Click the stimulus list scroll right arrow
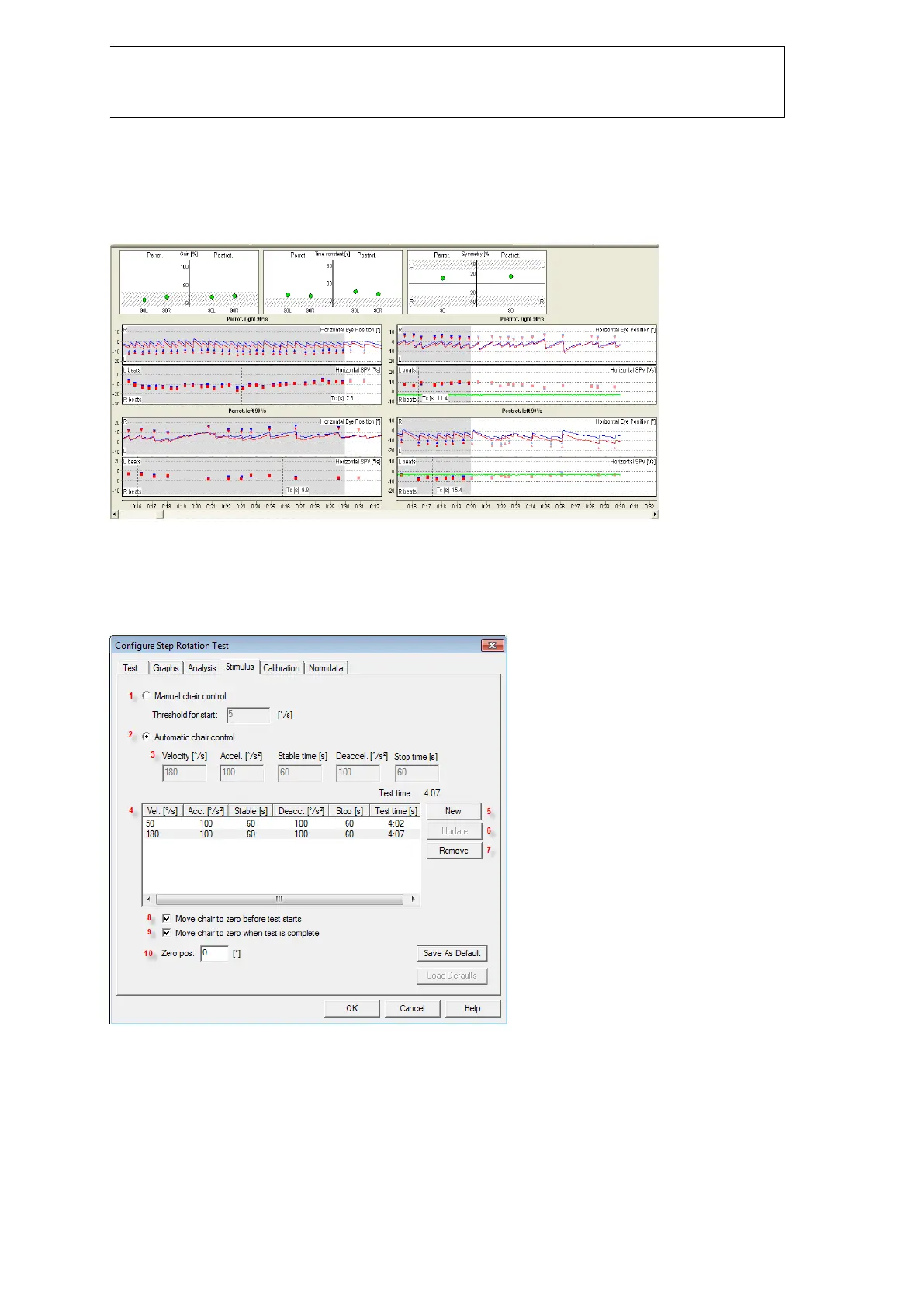The height and width of the screenshot is (1307, 924). (x=414, y=900)
